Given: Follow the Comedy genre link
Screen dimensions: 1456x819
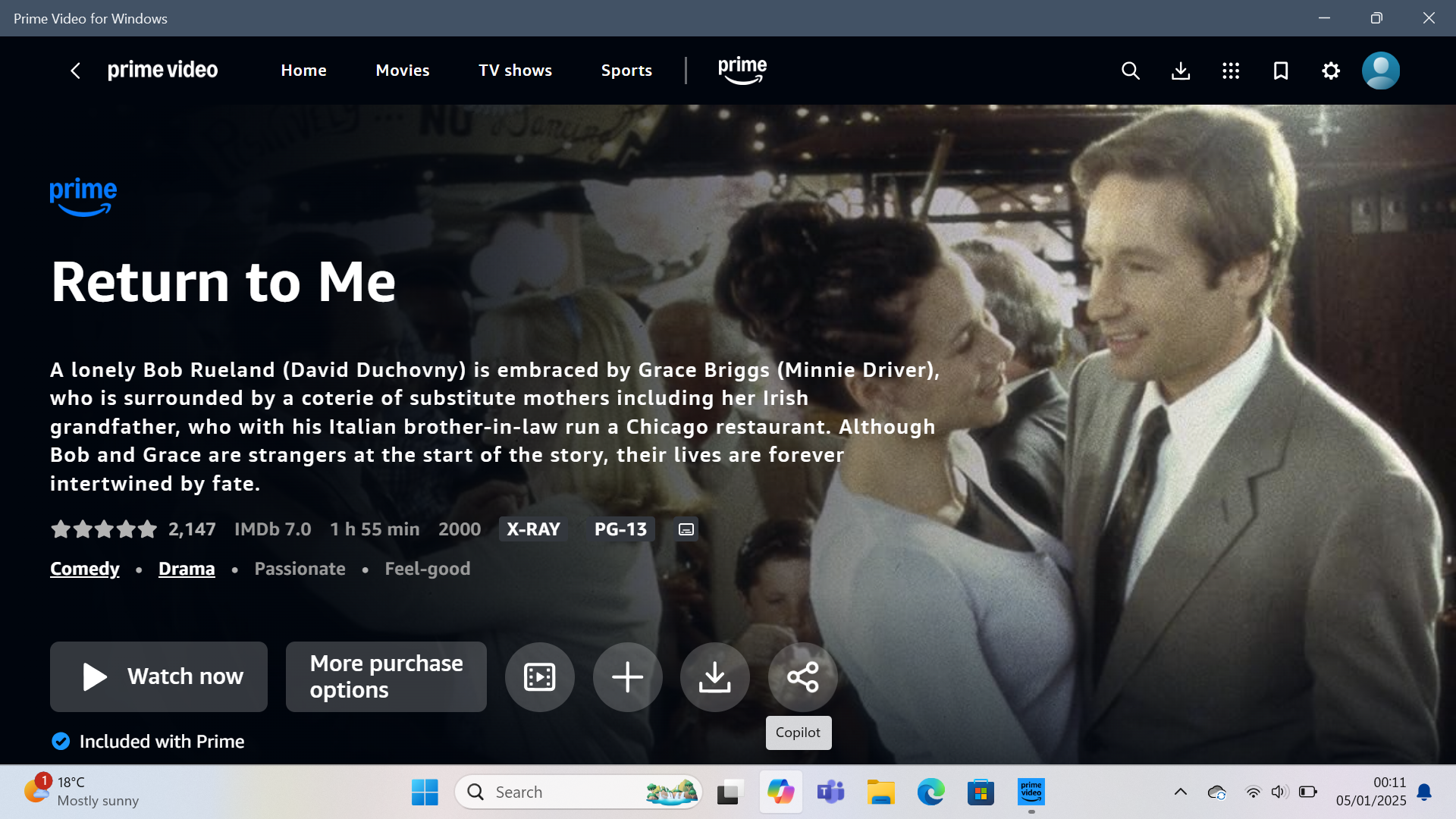Looking at the screenshot, I should pos(85,569).
